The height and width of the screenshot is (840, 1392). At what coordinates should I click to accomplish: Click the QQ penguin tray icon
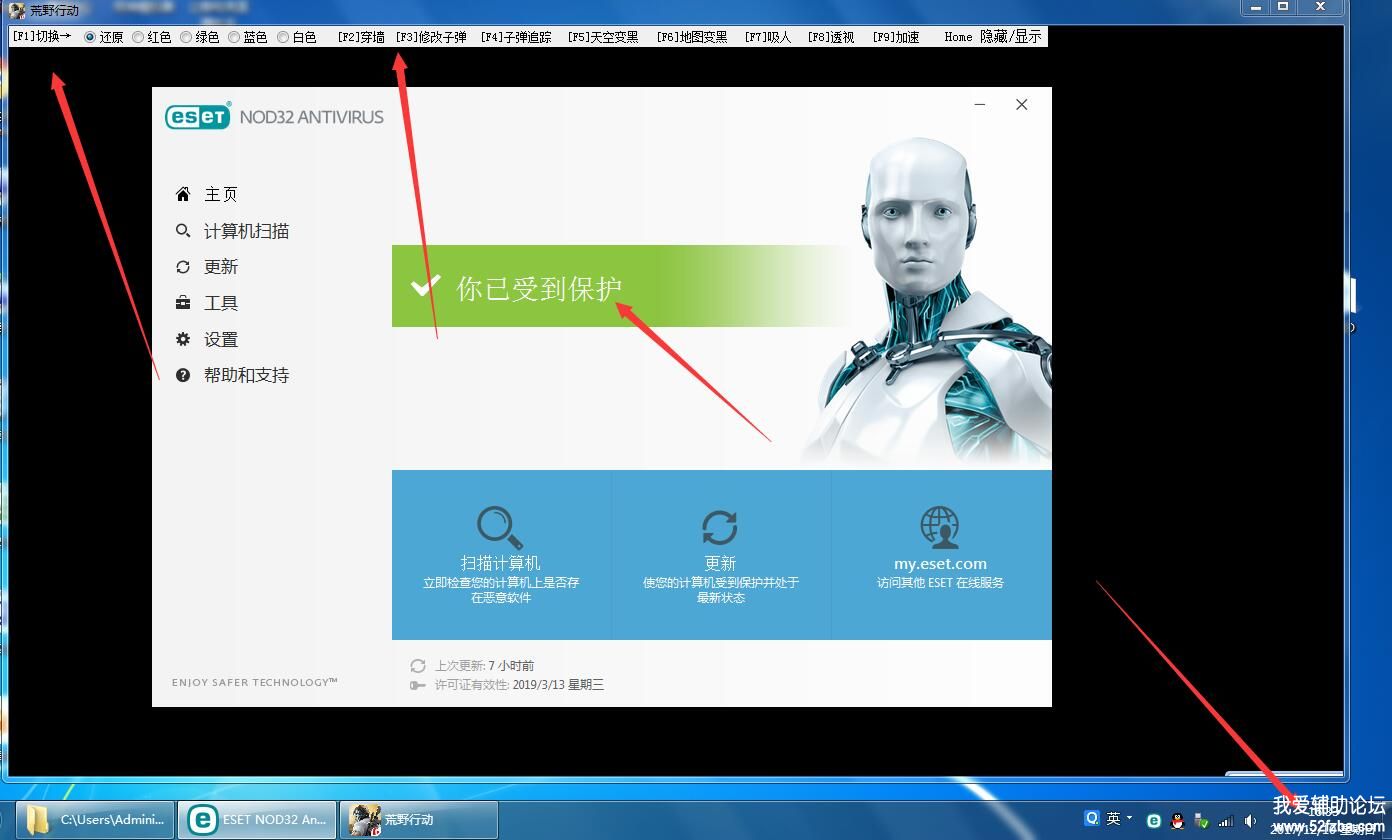[1178, 821]
